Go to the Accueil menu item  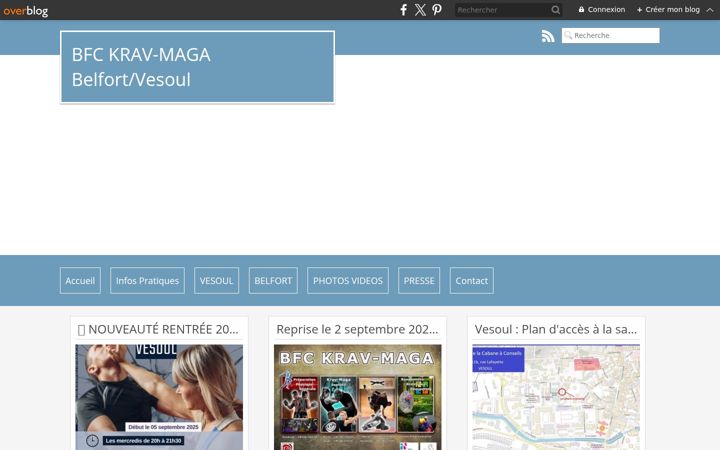tap(80, 281)
